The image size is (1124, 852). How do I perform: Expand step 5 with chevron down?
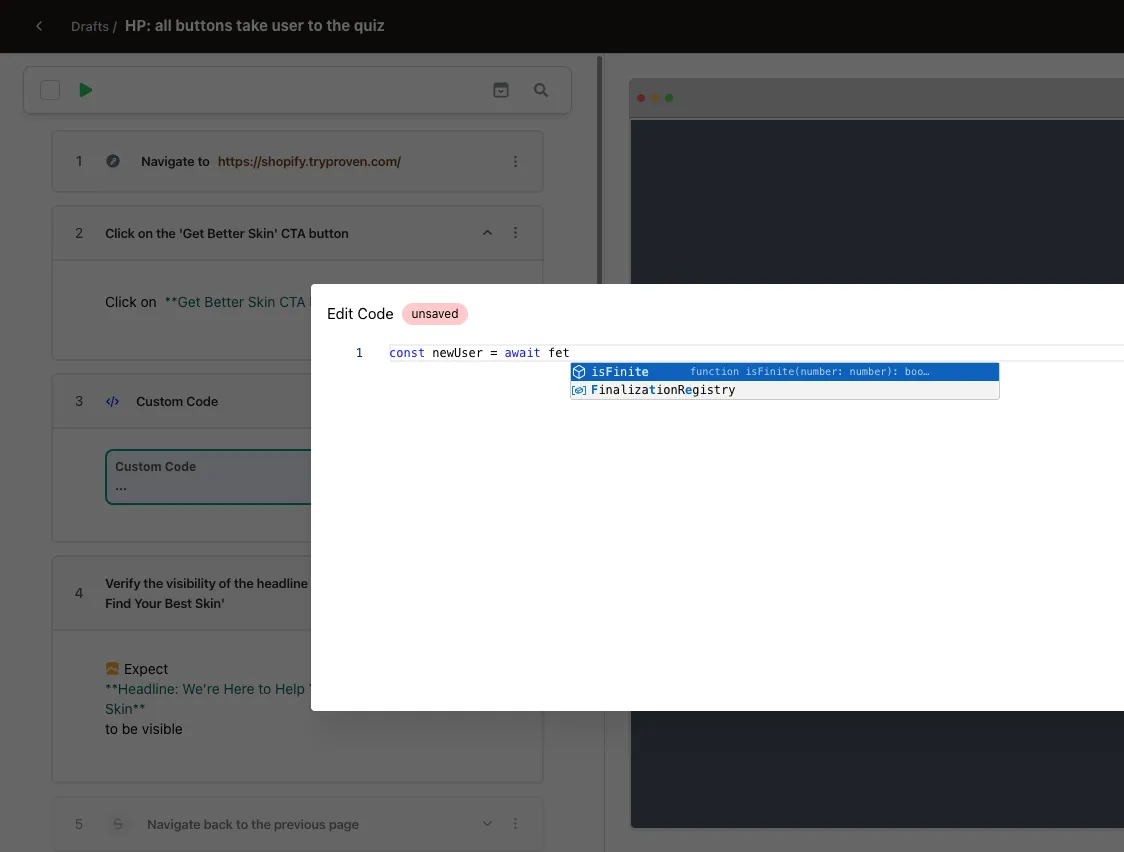(487, 824)
